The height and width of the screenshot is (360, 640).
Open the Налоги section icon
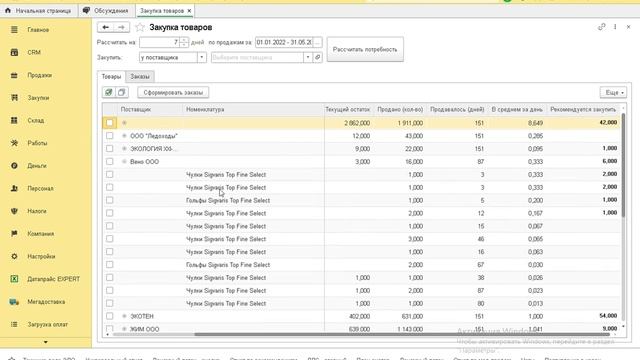(x=14, y=211)
